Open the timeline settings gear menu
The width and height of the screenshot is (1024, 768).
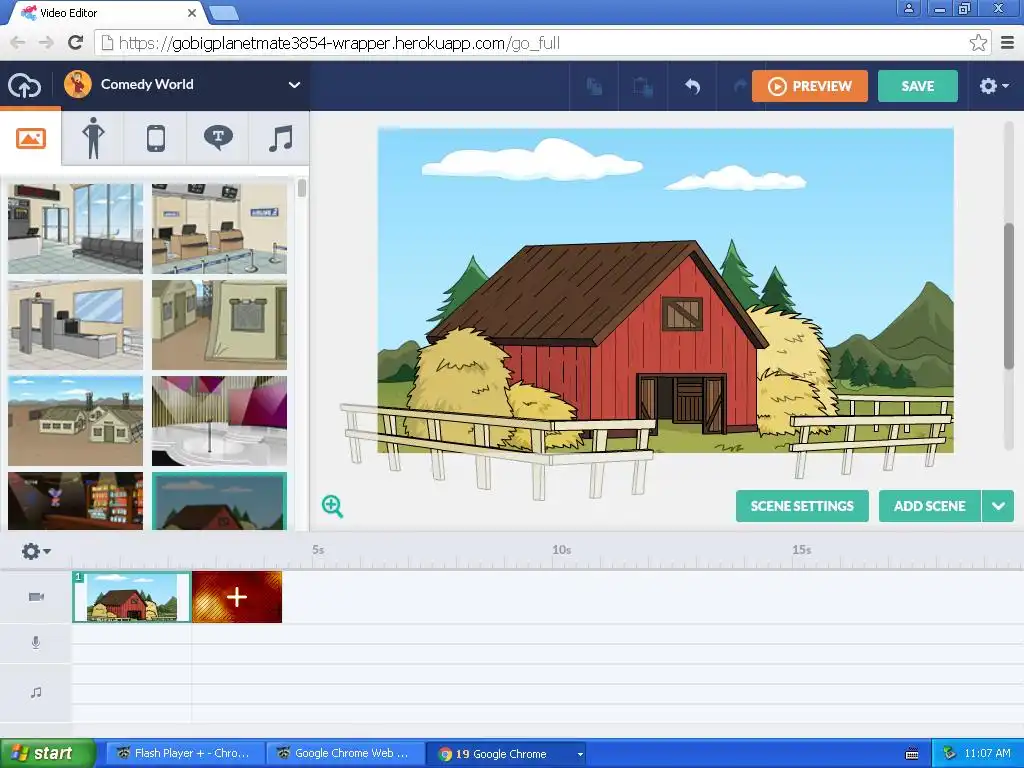coord(36,551)
